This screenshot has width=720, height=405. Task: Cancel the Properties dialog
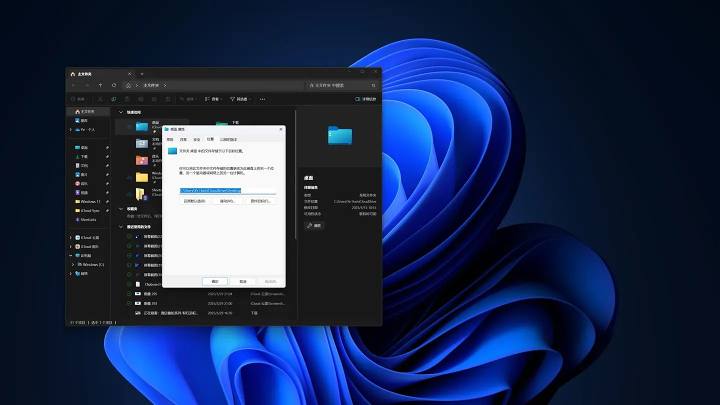click(x=243, y=281)
